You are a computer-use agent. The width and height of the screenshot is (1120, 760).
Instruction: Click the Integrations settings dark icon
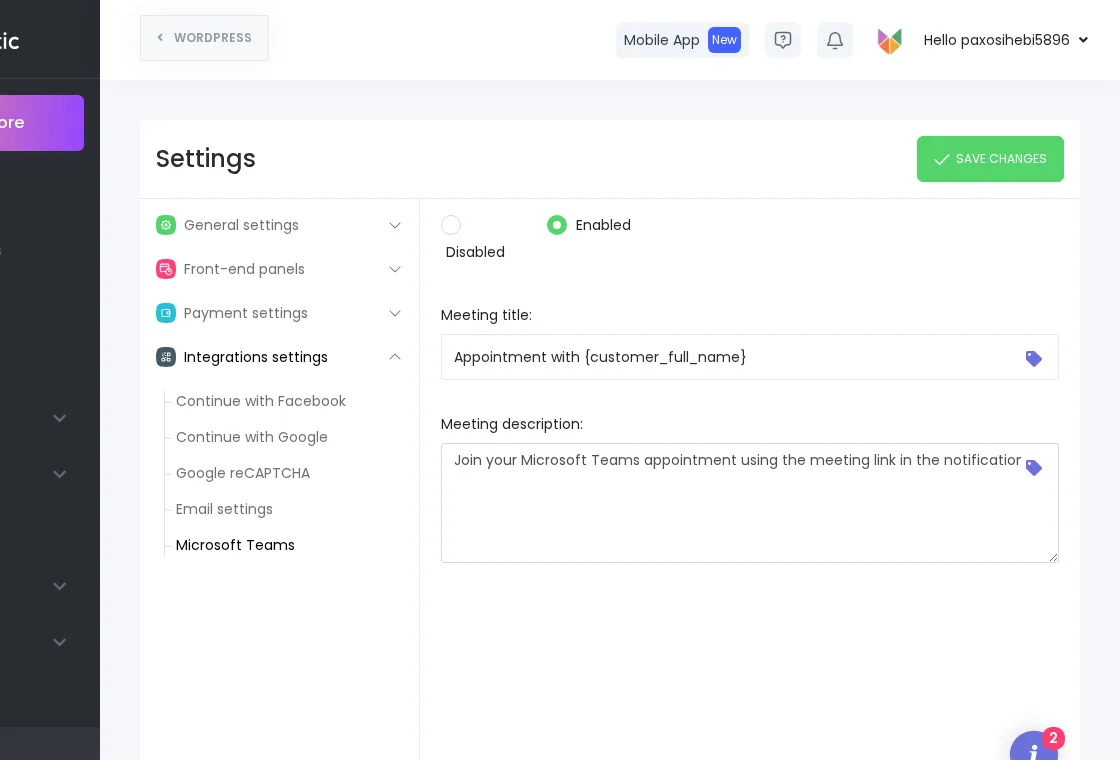[166, 357]
